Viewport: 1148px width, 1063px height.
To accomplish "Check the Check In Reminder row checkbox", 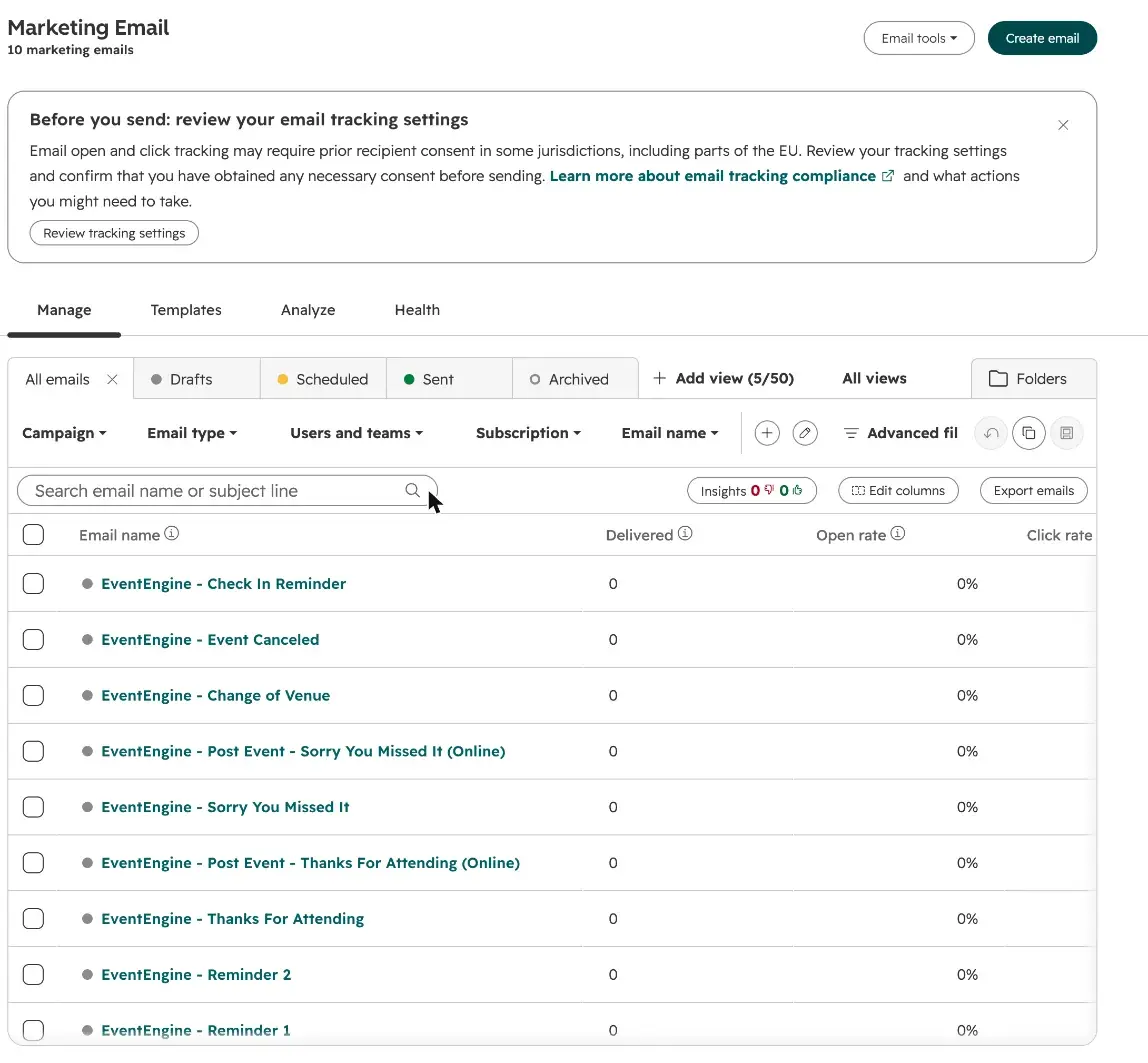I will tap(33, 583).
